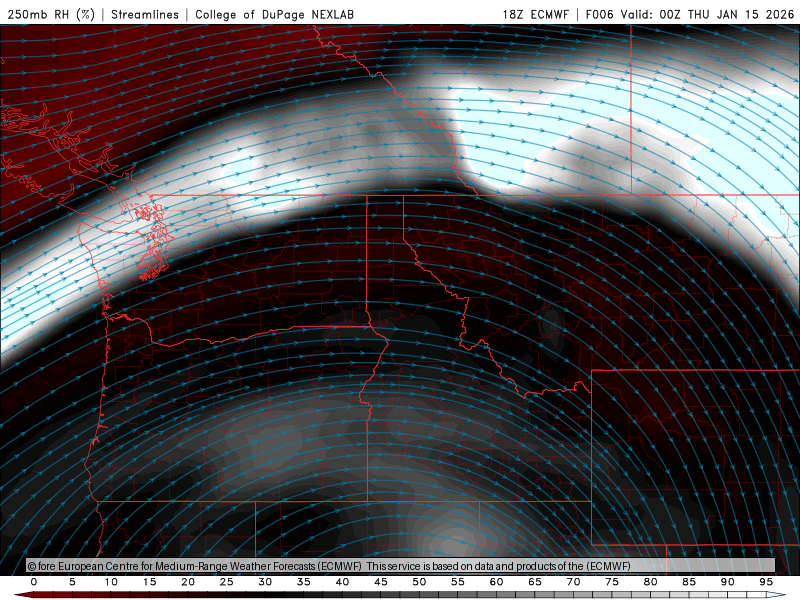This screenshot has height=600, width=800.
Task: Click the ECMWF copyright notice banner
Action: coord(401,566)
